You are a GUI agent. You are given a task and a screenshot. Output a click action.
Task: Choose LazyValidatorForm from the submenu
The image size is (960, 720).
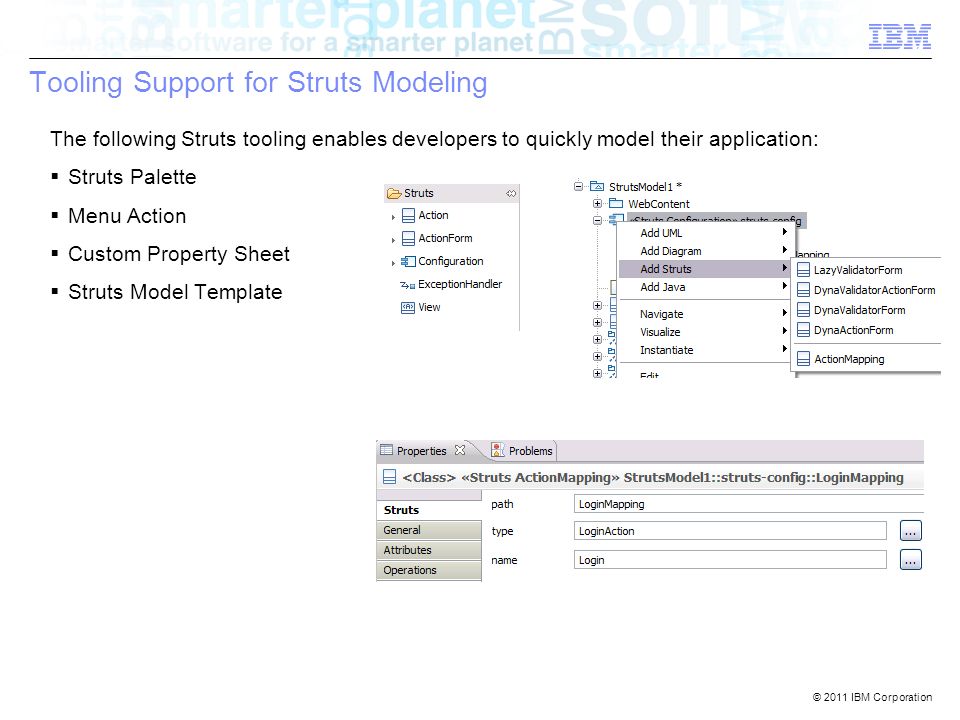(866, 270)
